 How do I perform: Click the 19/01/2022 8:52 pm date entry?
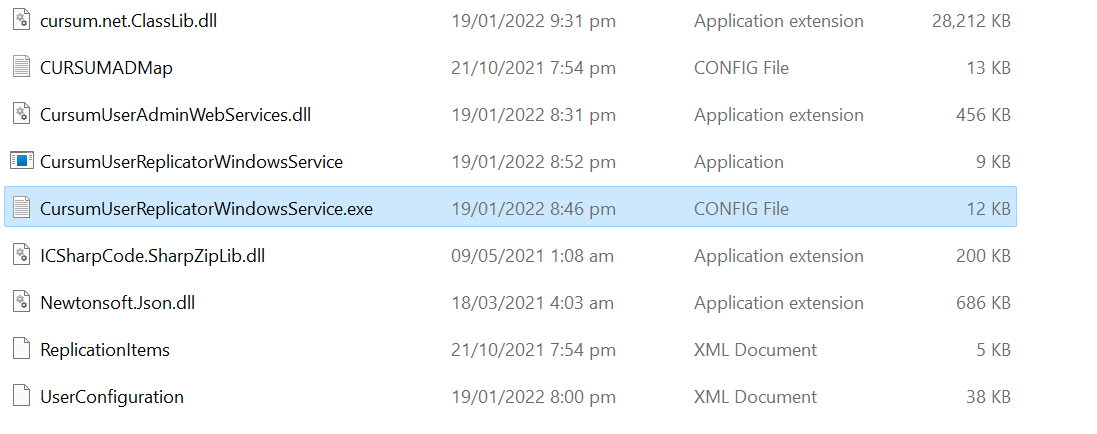pos(534,162)
